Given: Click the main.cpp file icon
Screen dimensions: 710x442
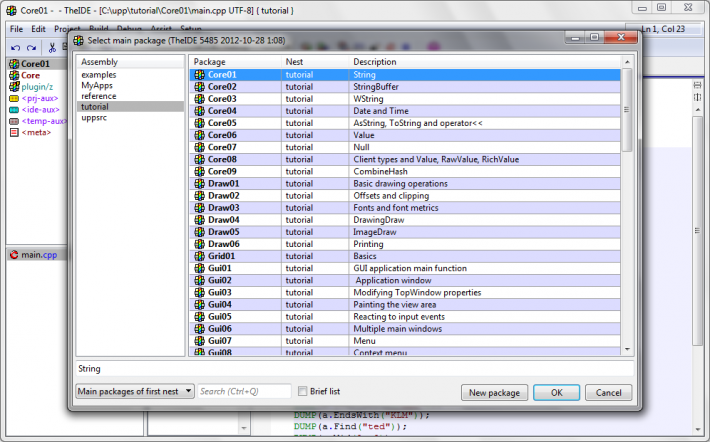Looking at the screenshot, I should (x=14, y=255).
